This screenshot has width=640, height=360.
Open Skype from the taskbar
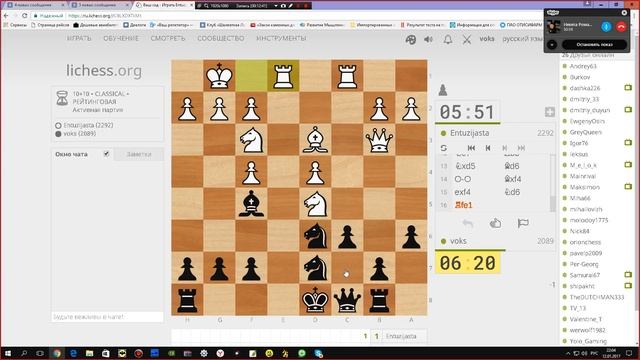click(x=318, y=353)
